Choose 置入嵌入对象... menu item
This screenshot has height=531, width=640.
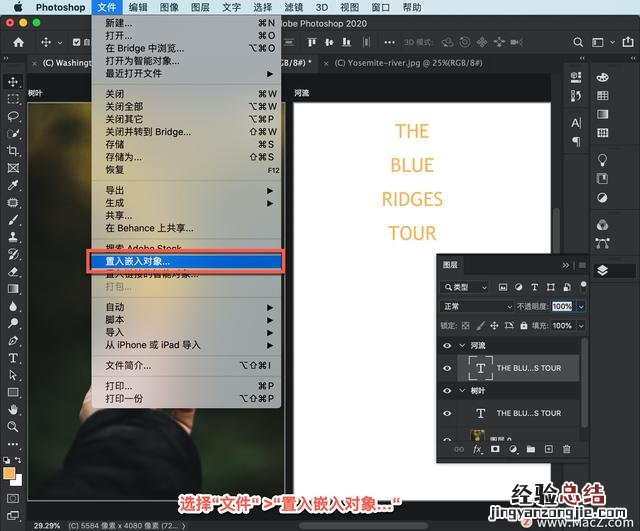187,261
